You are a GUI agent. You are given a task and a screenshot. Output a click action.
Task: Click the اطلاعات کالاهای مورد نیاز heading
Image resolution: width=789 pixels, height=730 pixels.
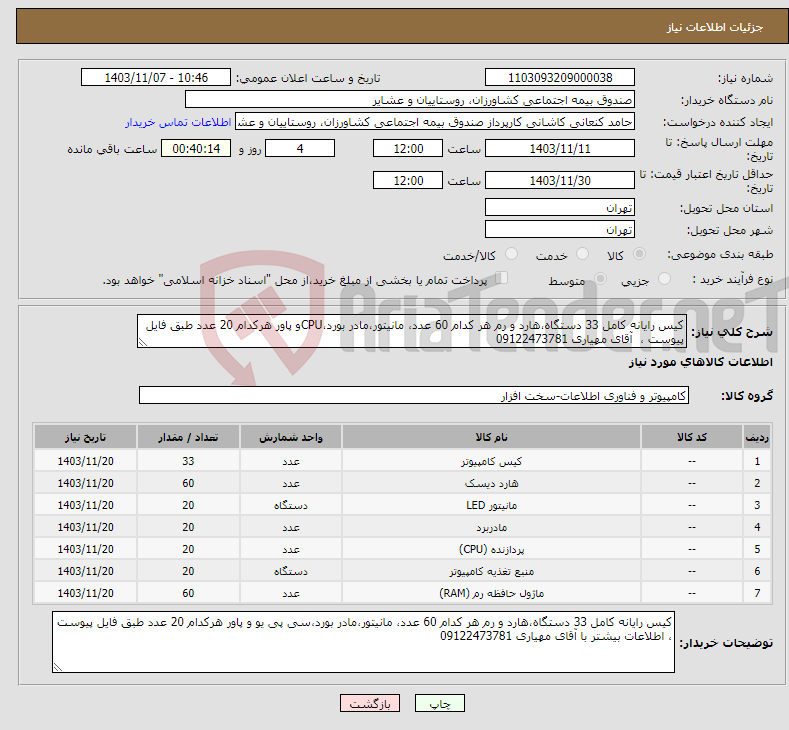700,362
